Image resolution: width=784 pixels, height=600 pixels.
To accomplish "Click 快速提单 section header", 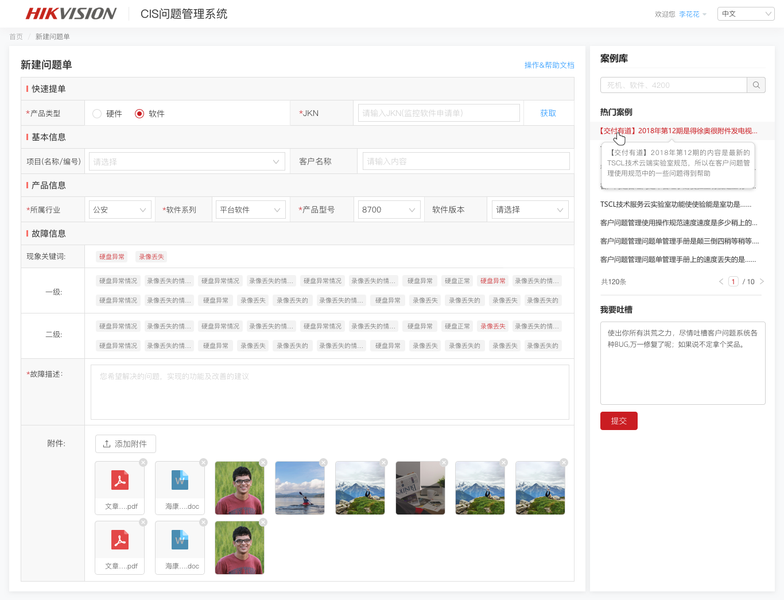I will click(x=48, y=88).
